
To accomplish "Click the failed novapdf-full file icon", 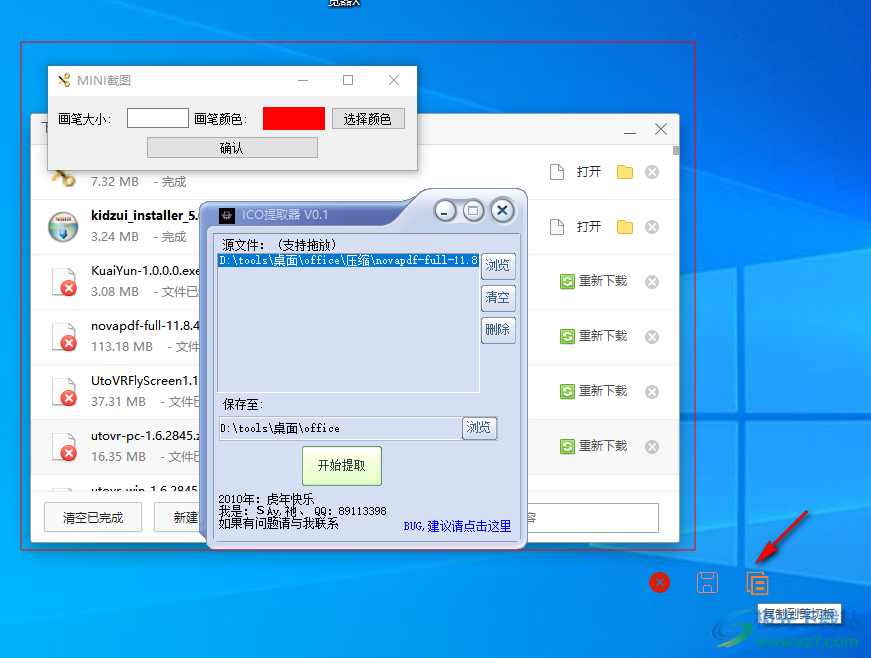I will coord(63,336).
